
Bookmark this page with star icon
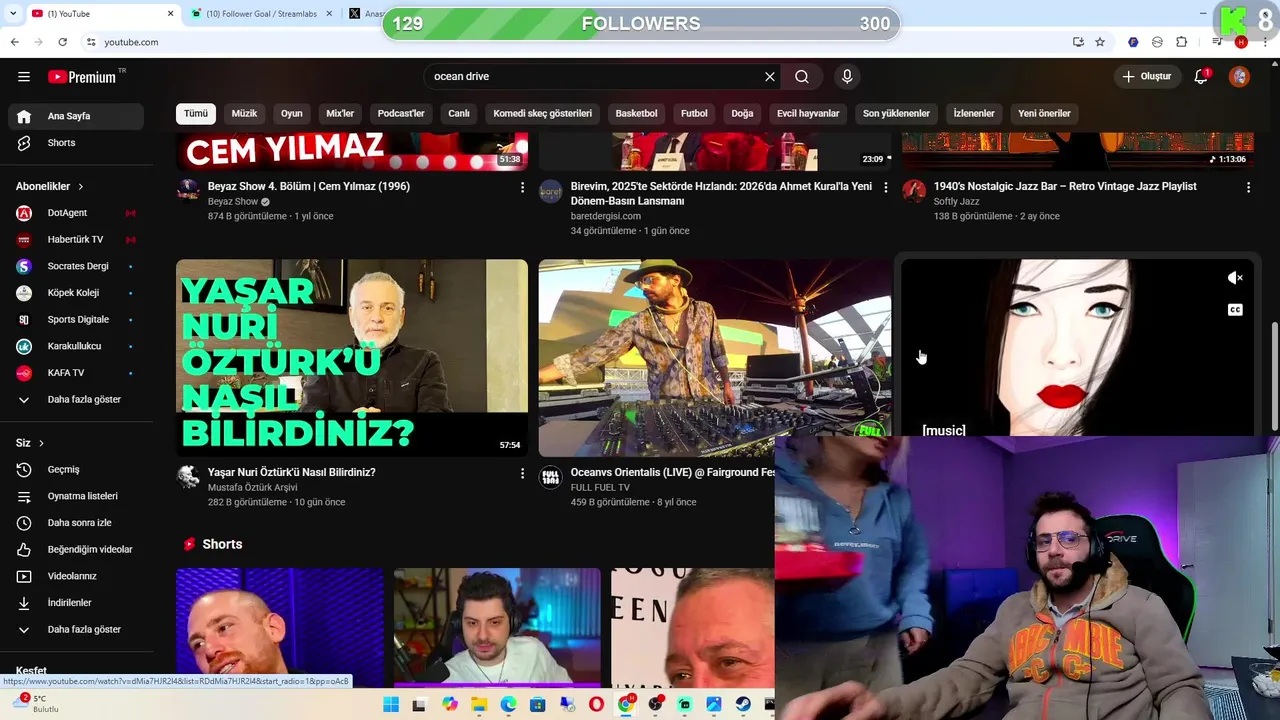[x=1100, y=42]
